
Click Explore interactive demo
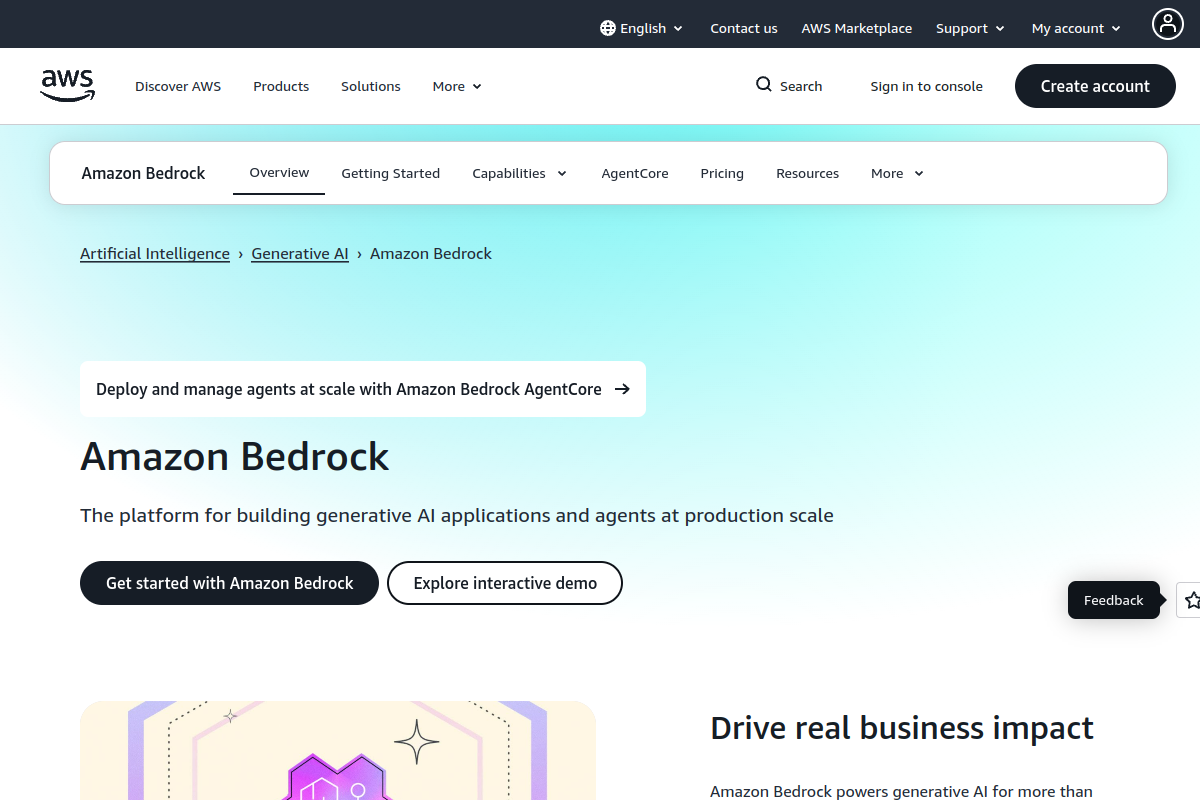[504, 583]
